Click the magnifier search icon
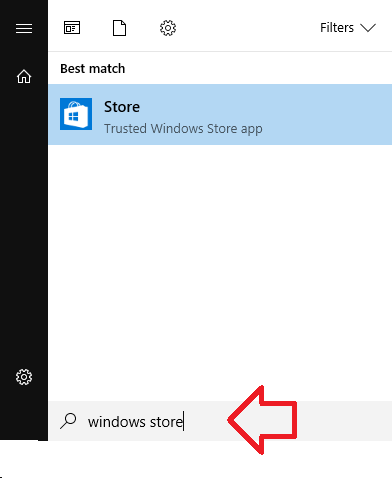The width and height of the screenshot is (392, 480). (x=68, y=421)
